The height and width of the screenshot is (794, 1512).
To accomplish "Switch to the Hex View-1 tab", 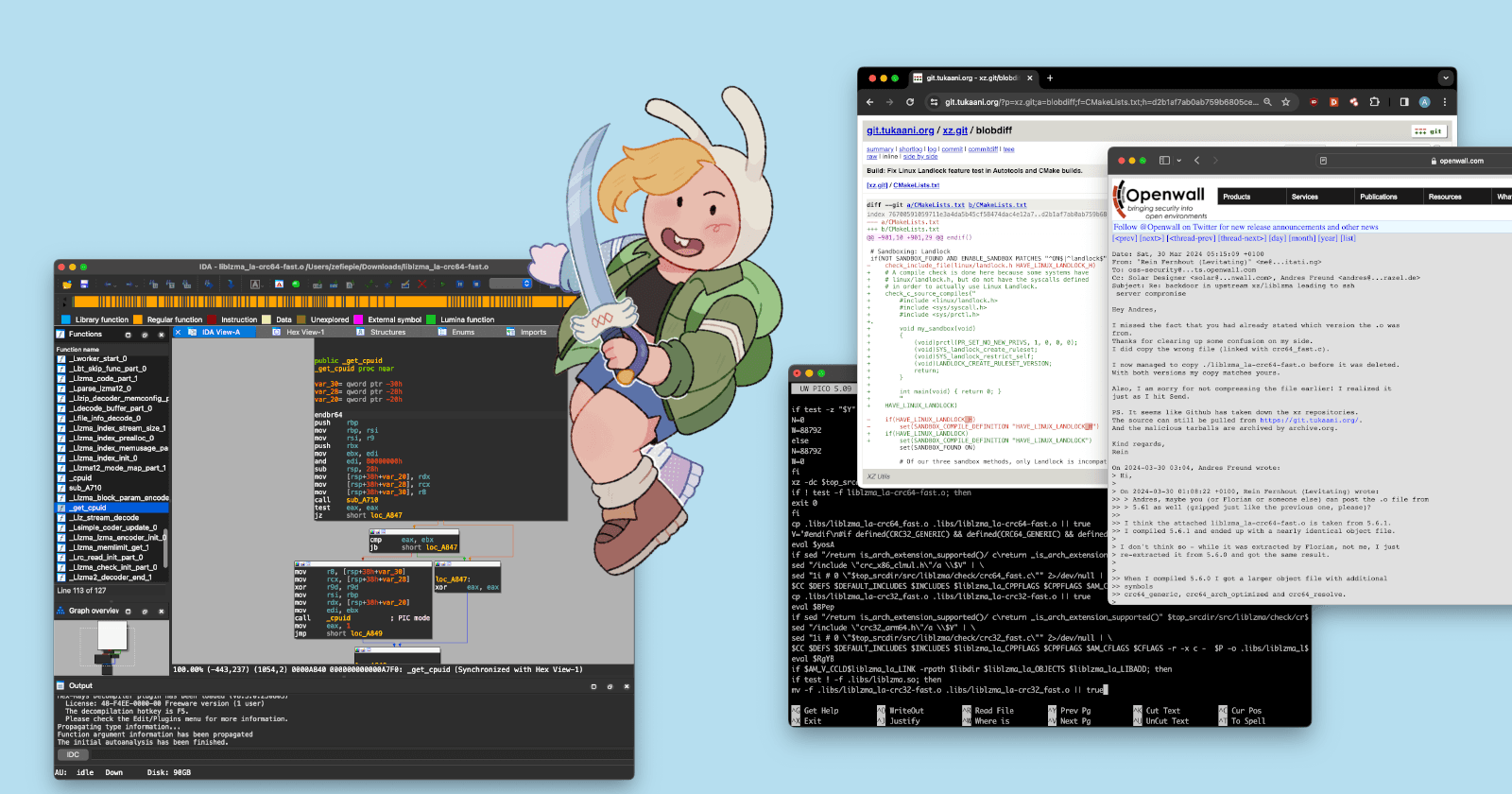I will click(x=298, y=332).
